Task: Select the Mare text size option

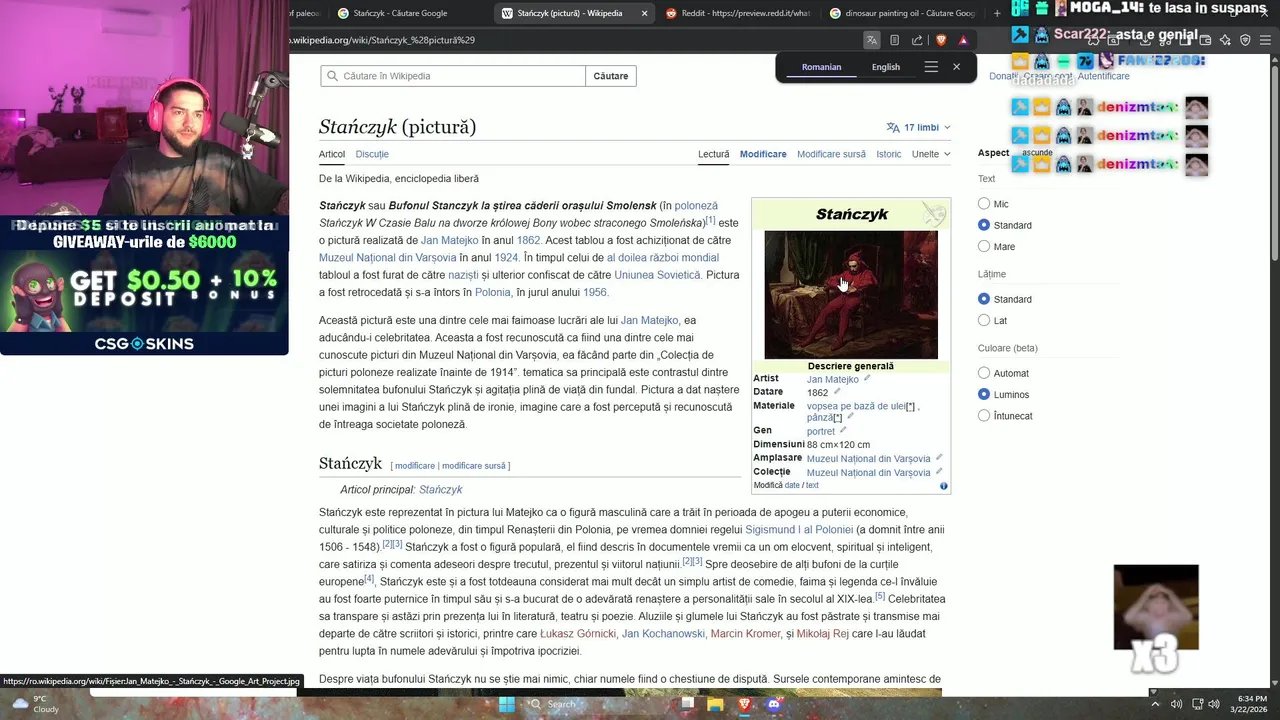Action: [984, 246]
